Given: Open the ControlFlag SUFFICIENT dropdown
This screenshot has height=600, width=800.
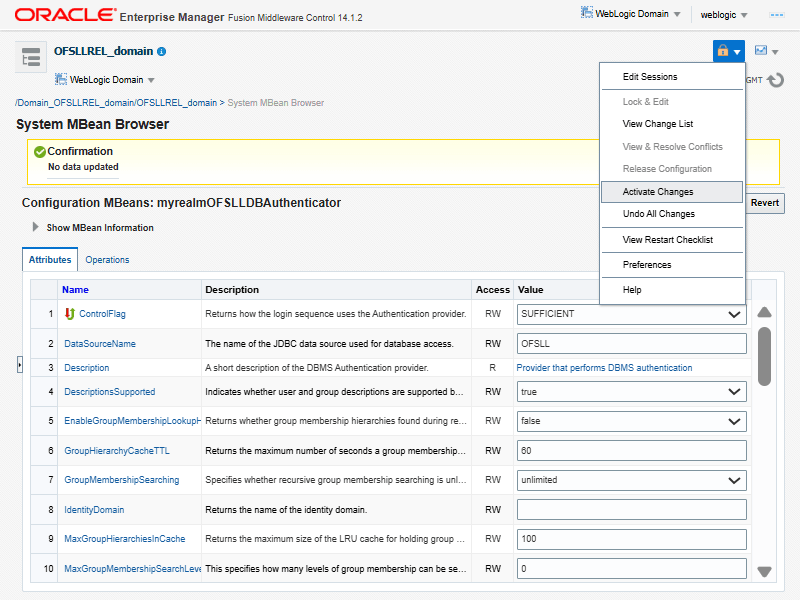Looking at the screenshot, I should [631, 314].
